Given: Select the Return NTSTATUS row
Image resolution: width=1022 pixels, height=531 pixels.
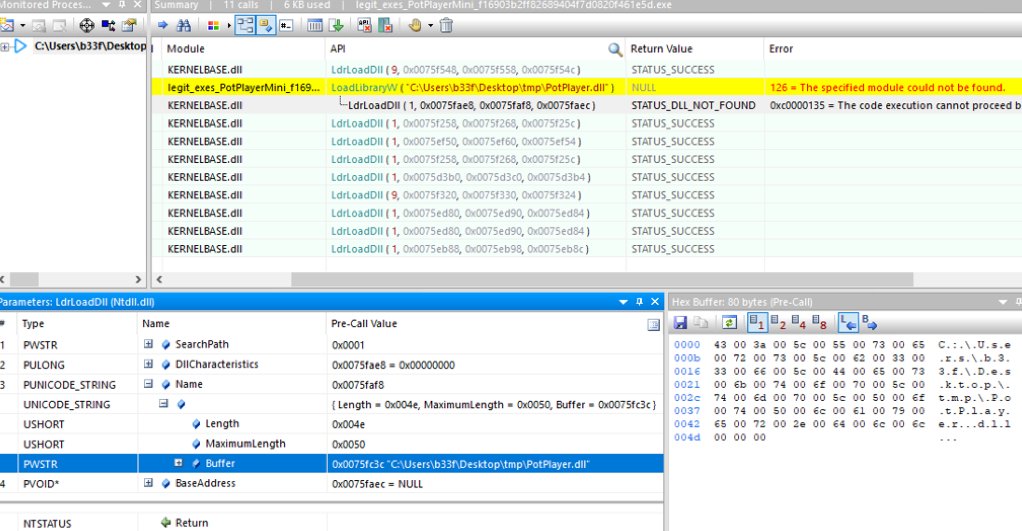Looking at the screenshot, I should (331, 523).
